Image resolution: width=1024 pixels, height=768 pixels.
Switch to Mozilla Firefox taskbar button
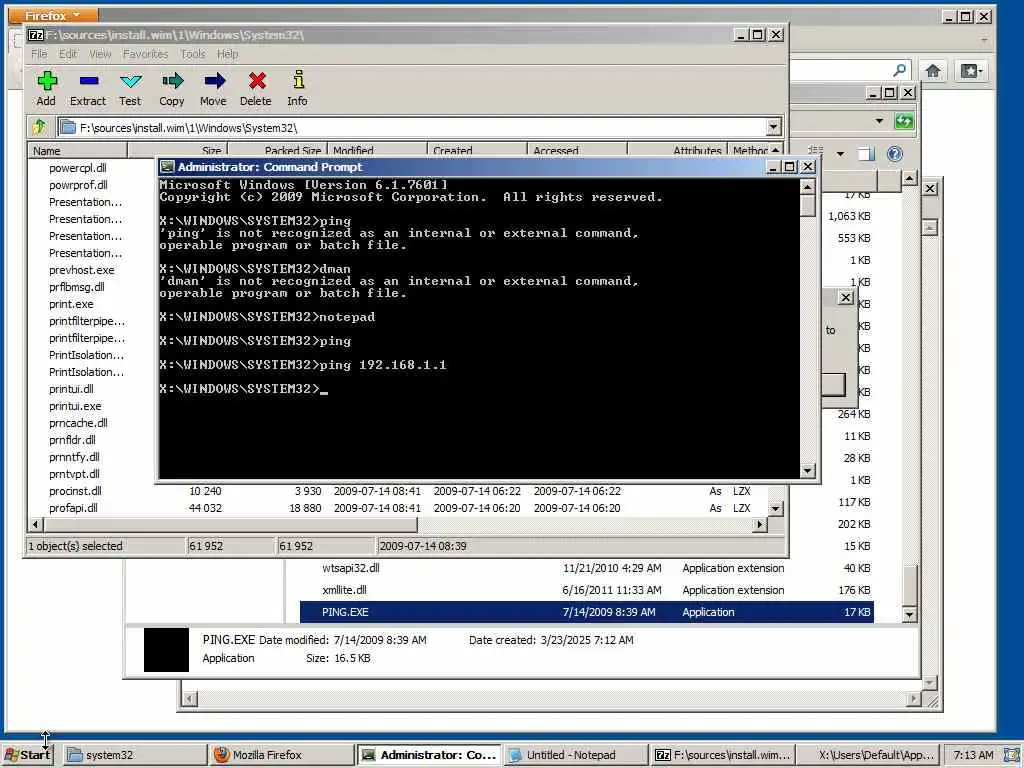[282, 755]
